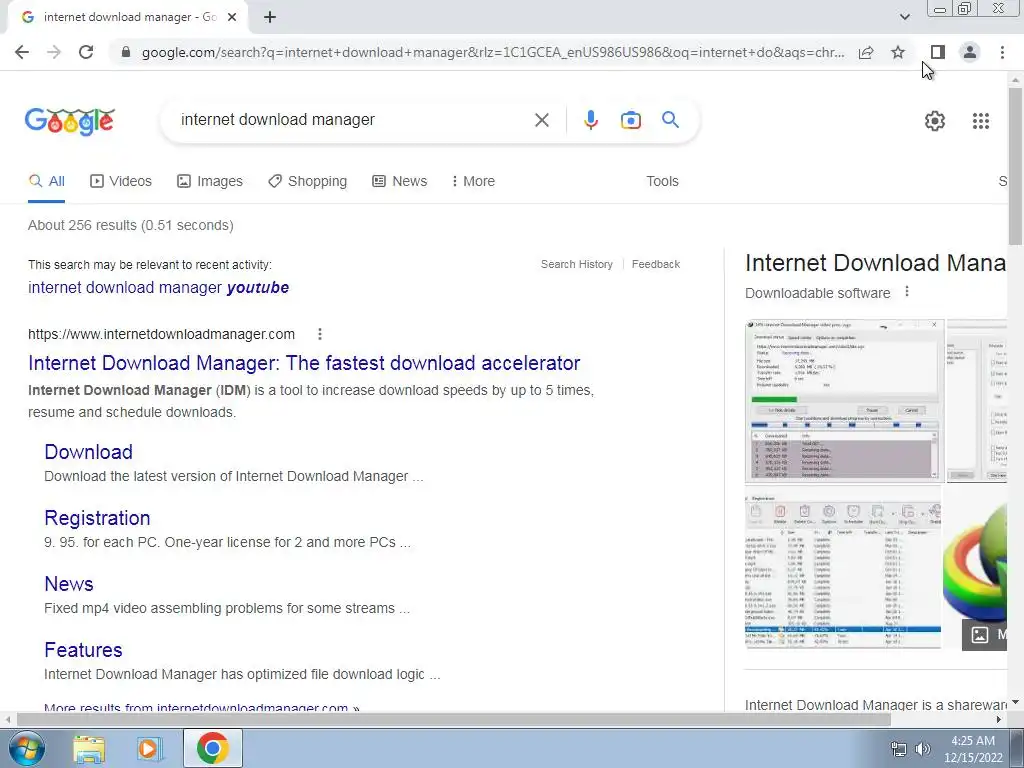The width and height of the screenshot is (1024, 768).
Task: Open 'internet download manager youtube' suggestion
Action: click(x=159, y=287)
